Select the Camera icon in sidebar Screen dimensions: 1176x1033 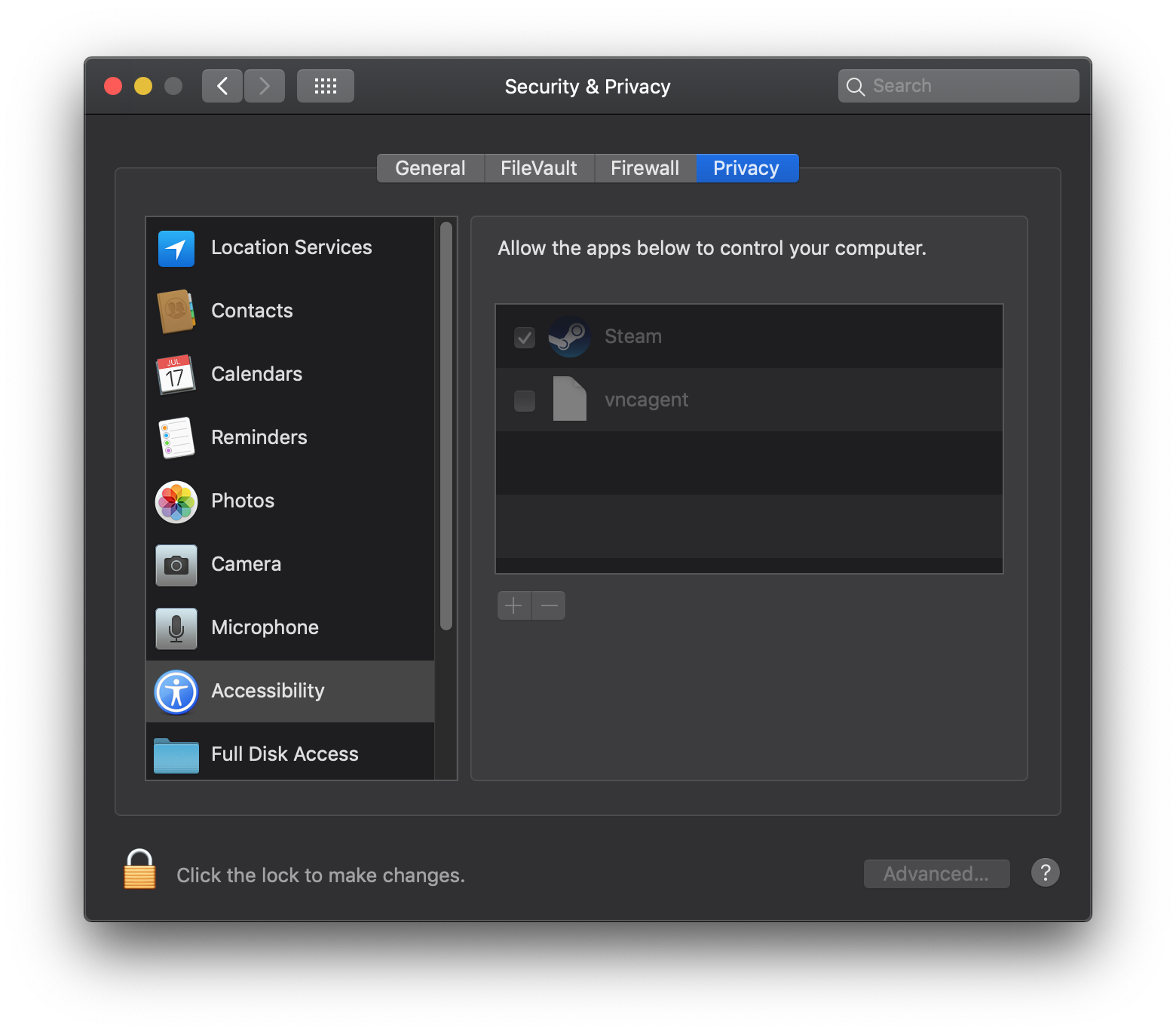(176, 565)
